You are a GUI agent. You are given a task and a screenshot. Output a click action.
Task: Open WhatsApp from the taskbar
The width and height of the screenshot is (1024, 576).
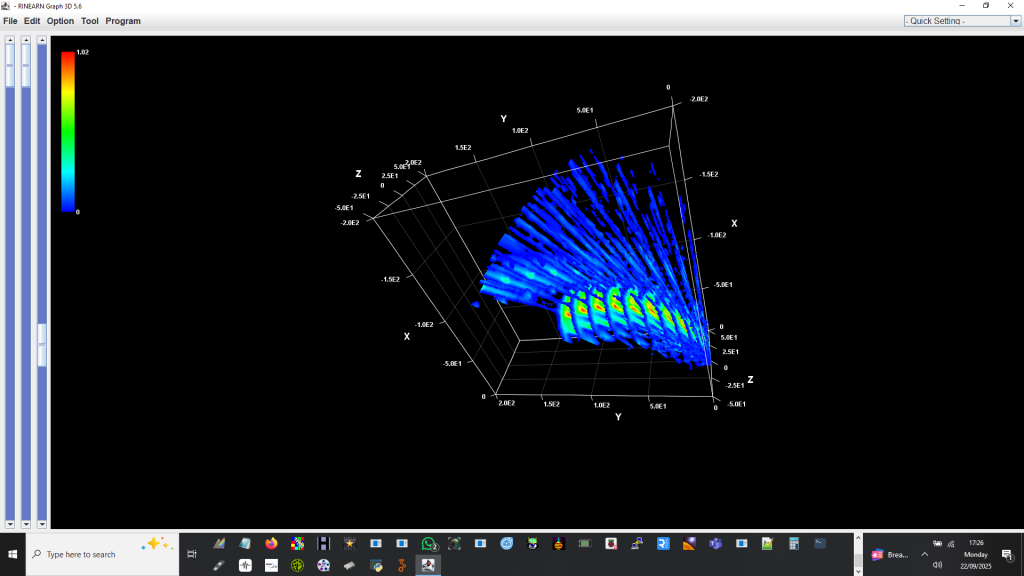pyautogui.click(x=428, y=543)
